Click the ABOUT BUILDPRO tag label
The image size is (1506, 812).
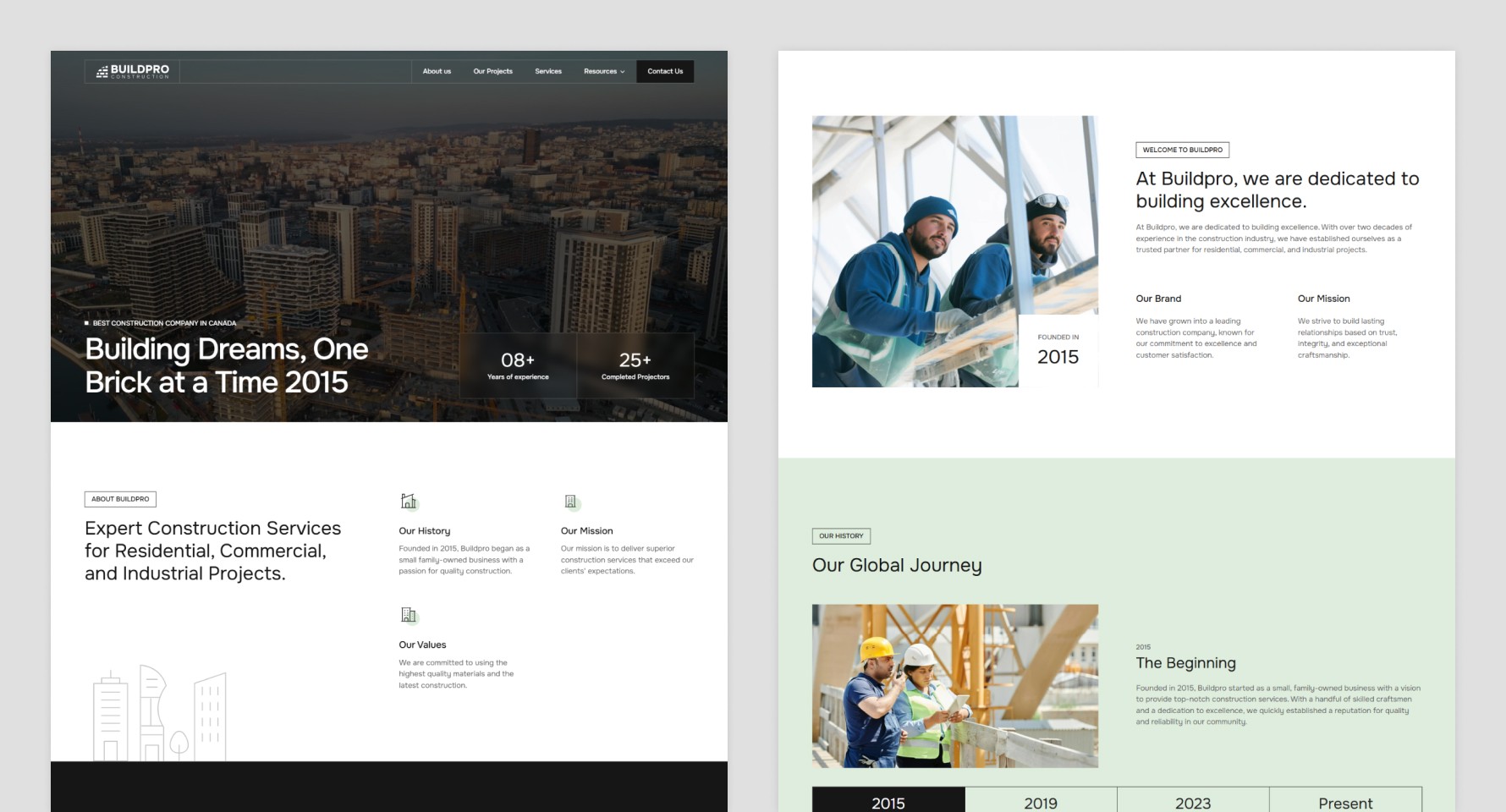[x=120, y=499]
